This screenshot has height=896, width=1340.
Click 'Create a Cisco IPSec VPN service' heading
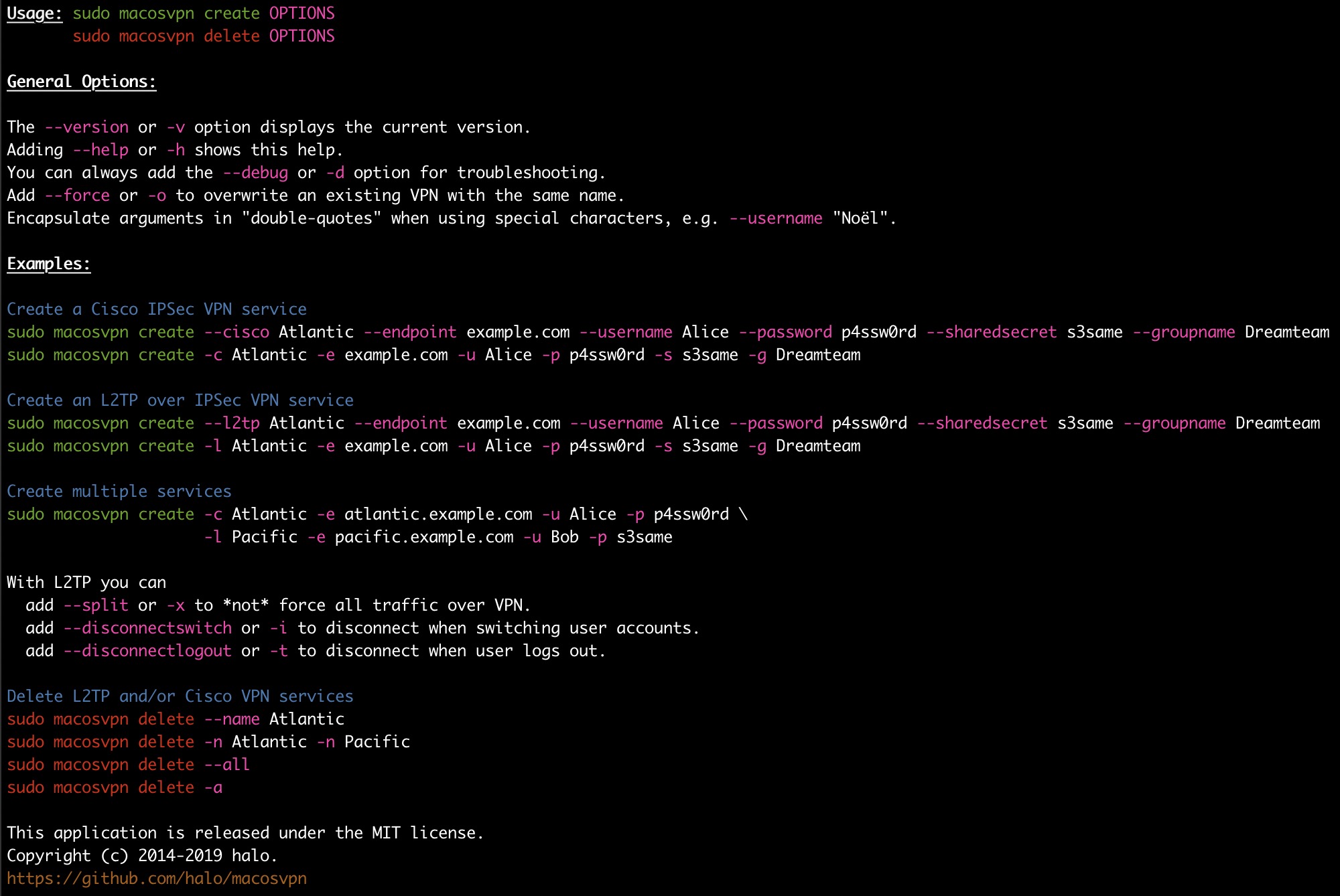click(x=157, y=309)
